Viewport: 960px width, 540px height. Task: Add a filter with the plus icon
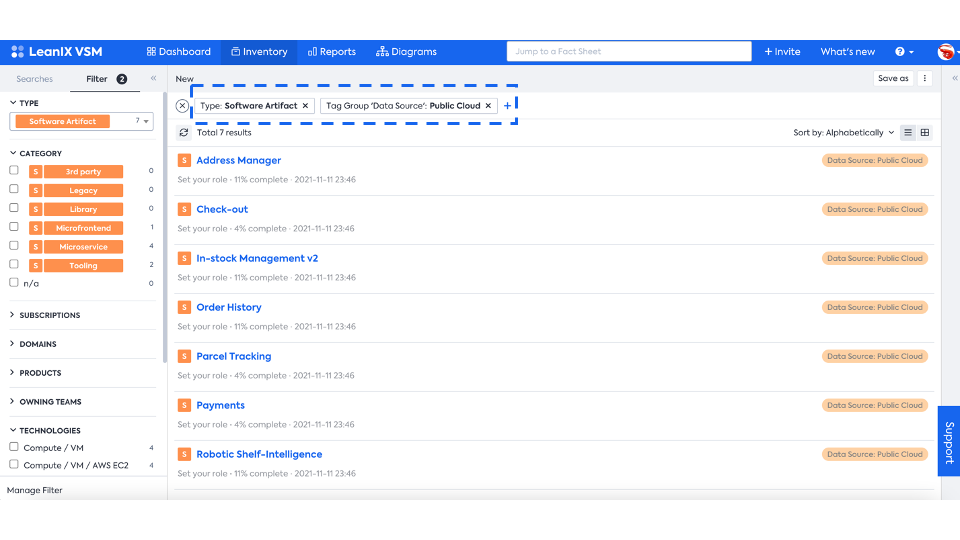coord(508,106)
